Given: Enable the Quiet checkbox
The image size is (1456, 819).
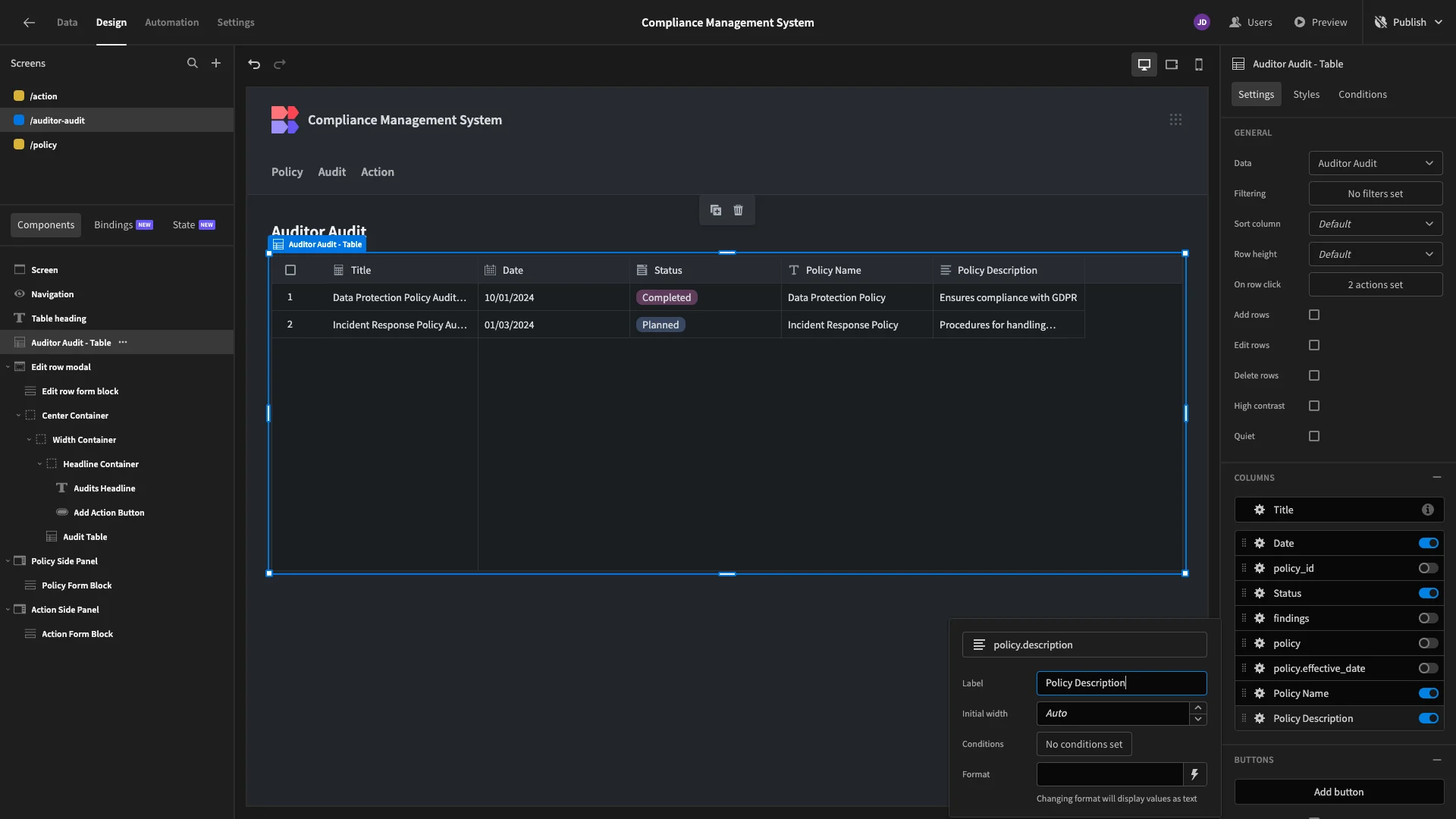Looking at the screenshot, I should coord(1314,436).
